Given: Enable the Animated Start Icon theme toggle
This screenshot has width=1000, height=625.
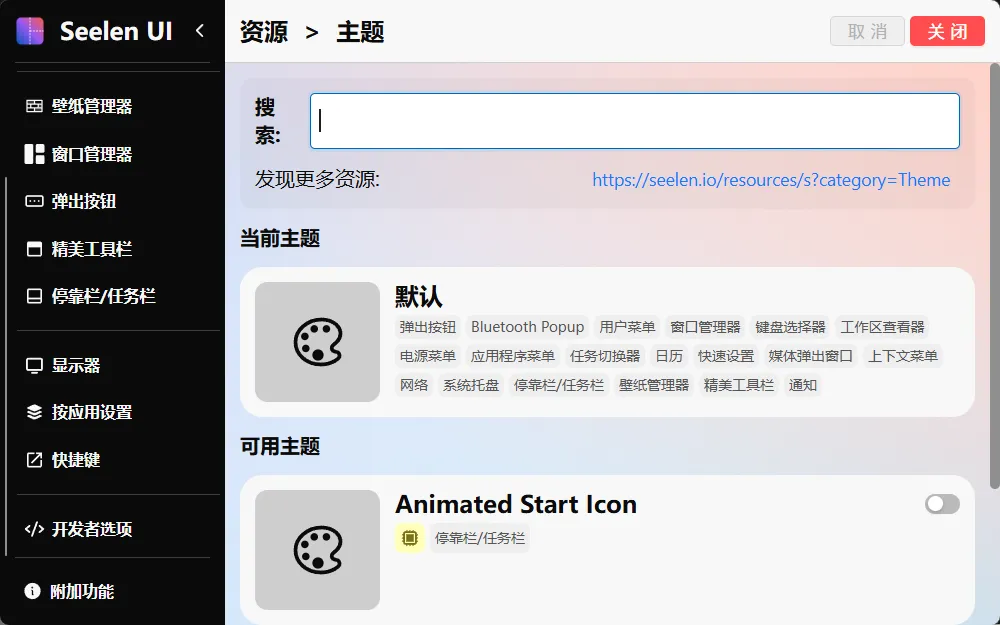Looking at the screenshot, I should coord(942,504).
